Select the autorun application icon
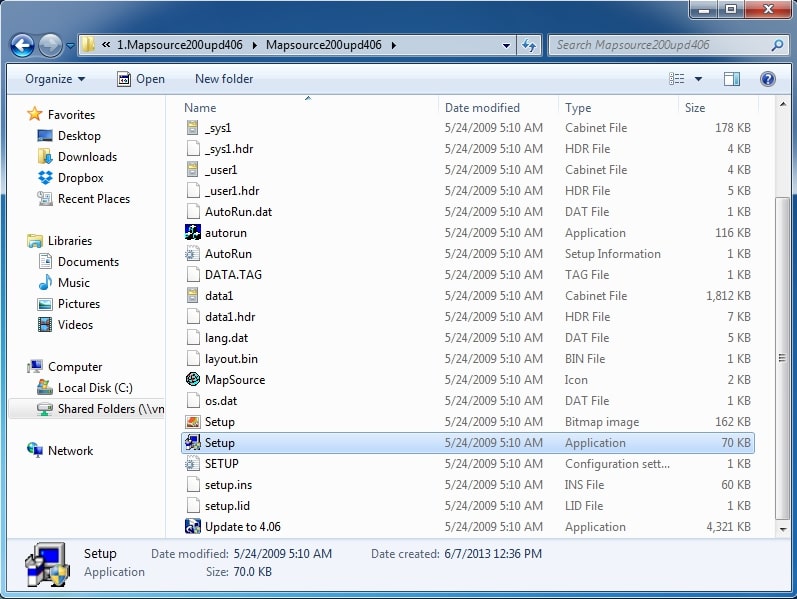Screen dimensions: 797x599 point(193,232)
